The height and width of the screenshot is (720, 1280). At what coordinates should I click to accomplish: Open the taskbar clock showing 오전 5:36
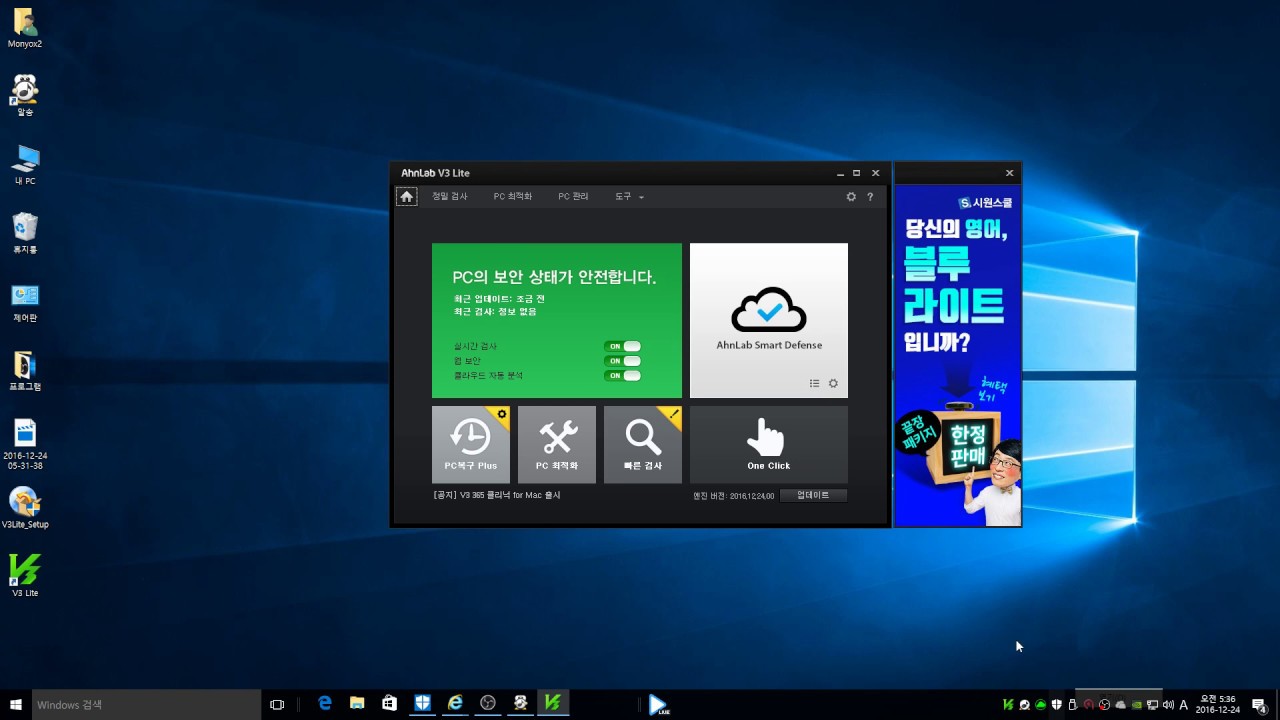point(1218,705)
